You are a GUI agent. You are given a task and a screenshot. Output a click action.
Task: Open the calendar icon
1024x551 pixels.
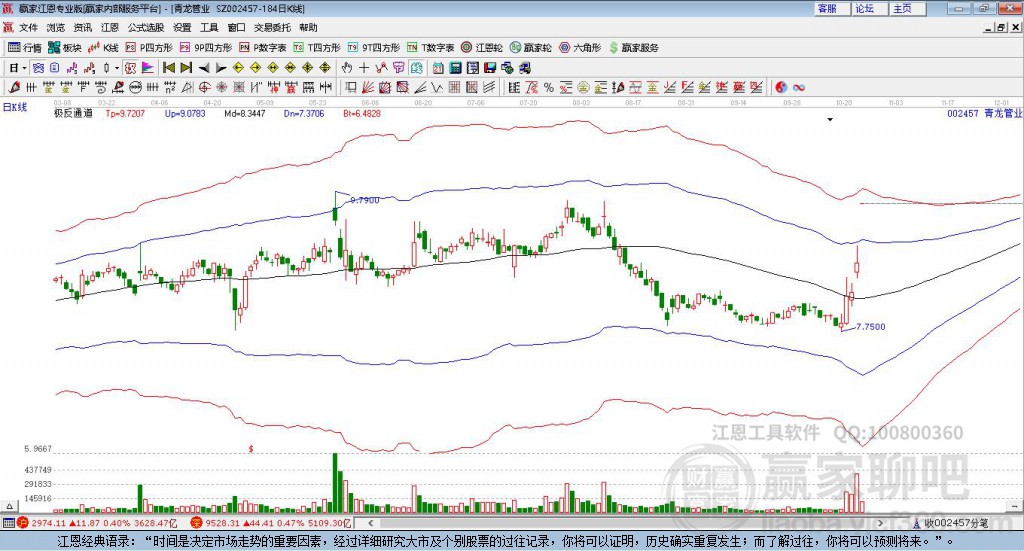pos(438,67)
